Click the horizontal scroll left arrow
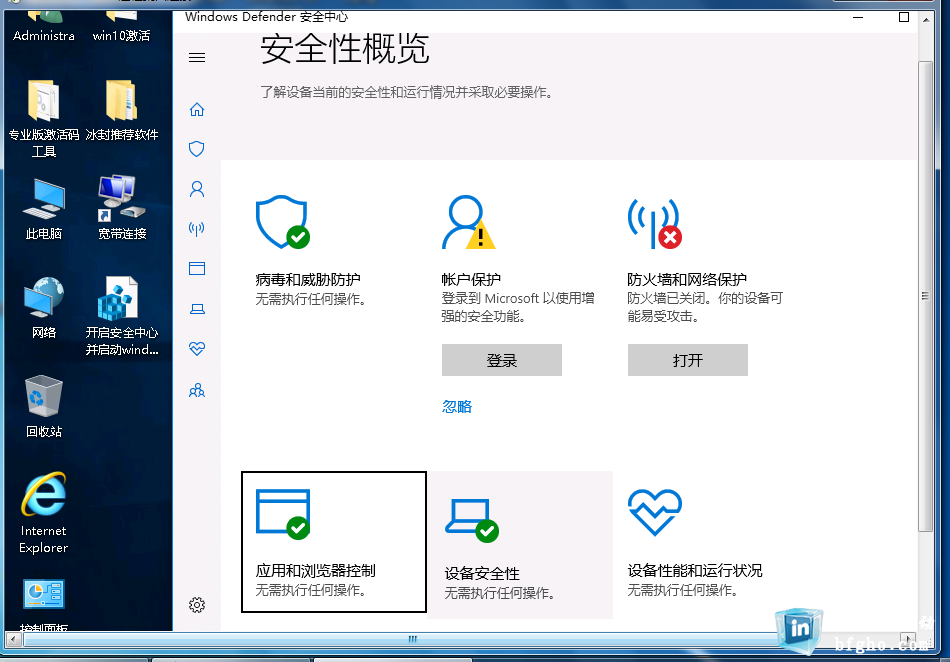 coord(13,639)
